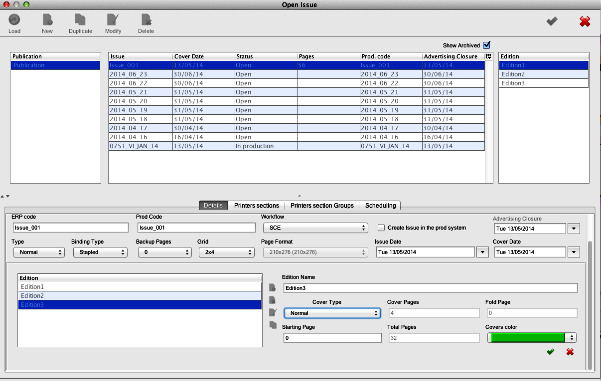Click the Issue Date text field

click(425, 252)
